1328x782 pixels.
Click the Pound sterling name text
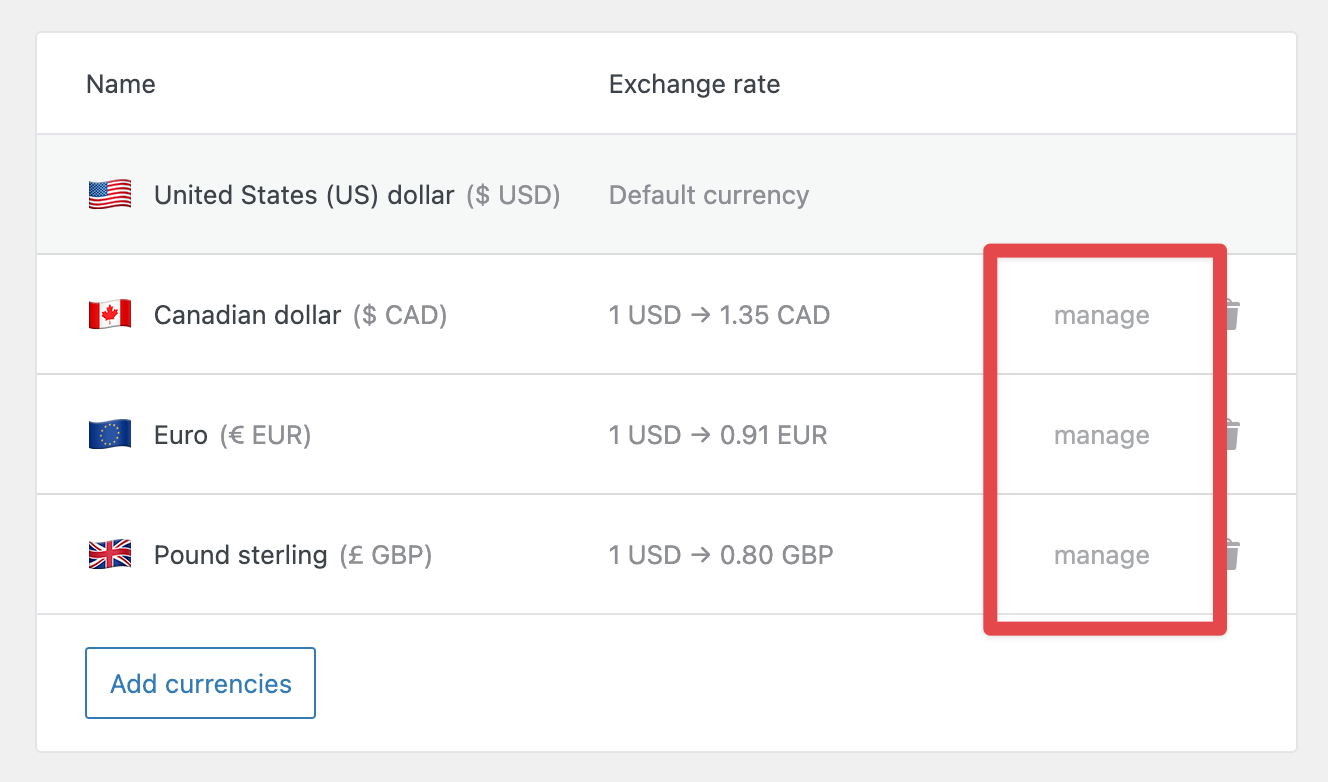(240, 555)
